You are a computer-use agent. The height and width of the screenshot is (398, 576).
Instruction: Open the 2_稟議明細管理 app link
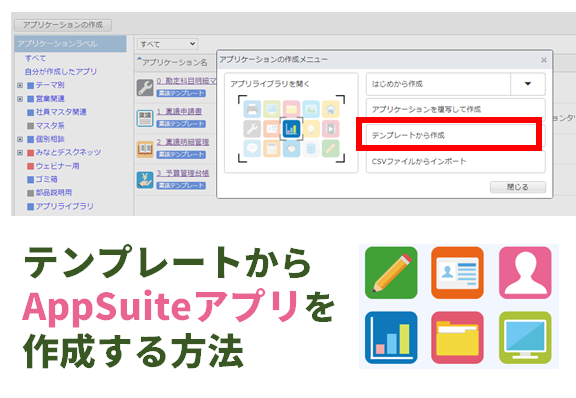[x=183, y=142]
